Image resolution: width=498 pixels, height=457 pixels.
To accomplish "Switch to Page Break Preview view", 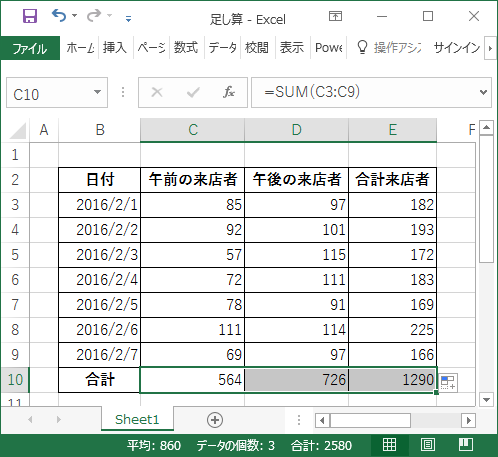I will (x=466, y=445).
